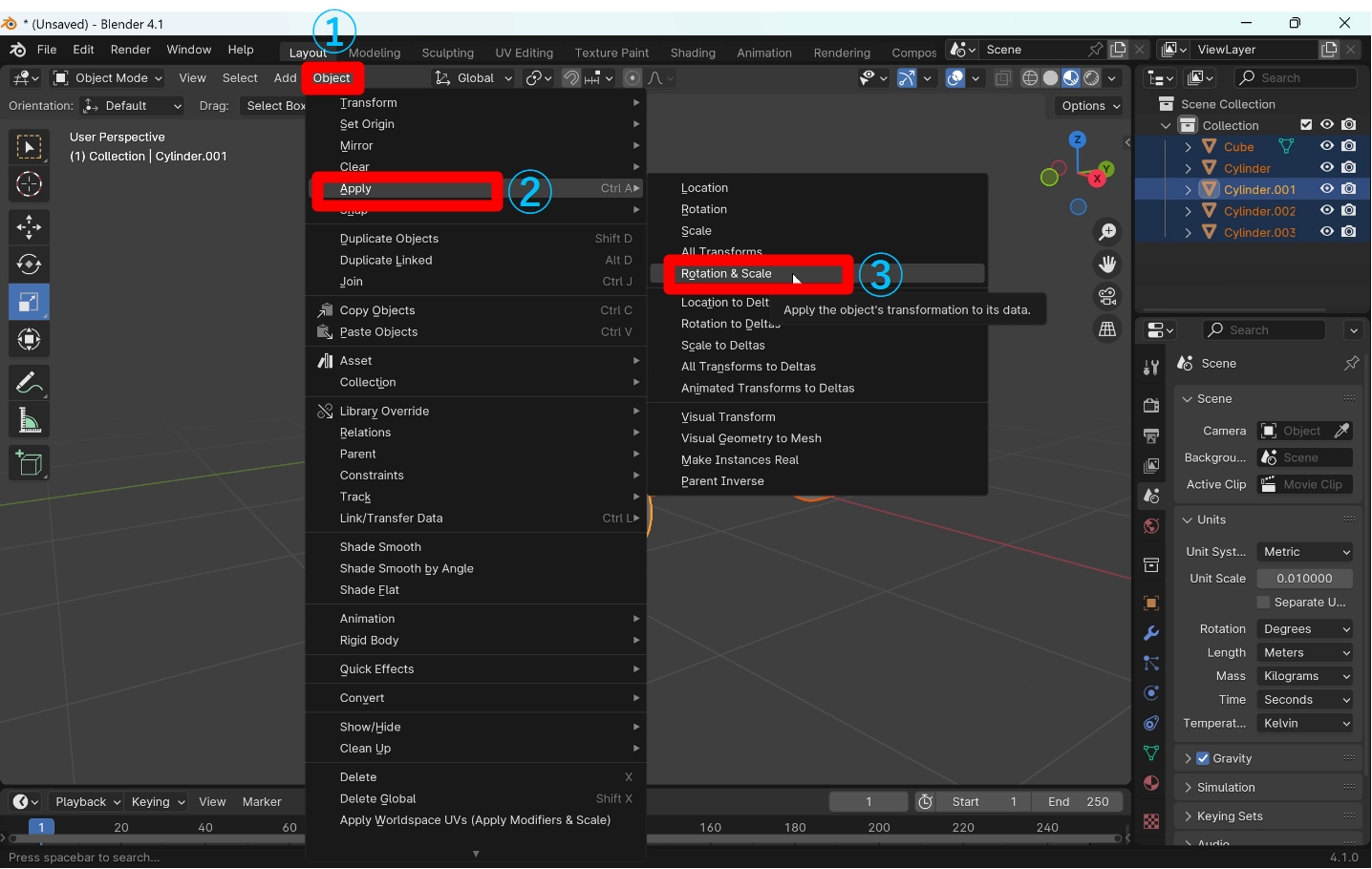This screenshot has width=1372, height=869.
Task: Open the Modifiers properties tab (wrench)
Action: coord(1151,633)
